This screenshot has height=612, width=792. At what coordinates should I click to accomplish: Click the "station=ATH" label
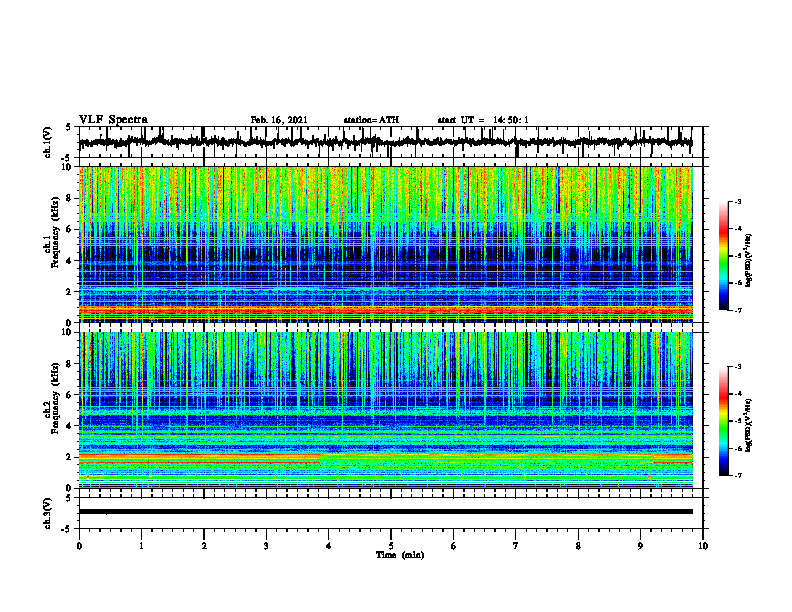coord(371,120)
